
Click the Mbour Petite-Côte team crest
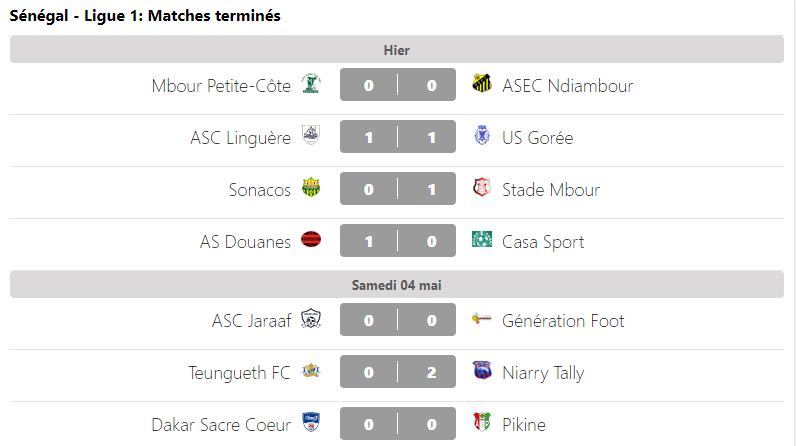[311, 85]
